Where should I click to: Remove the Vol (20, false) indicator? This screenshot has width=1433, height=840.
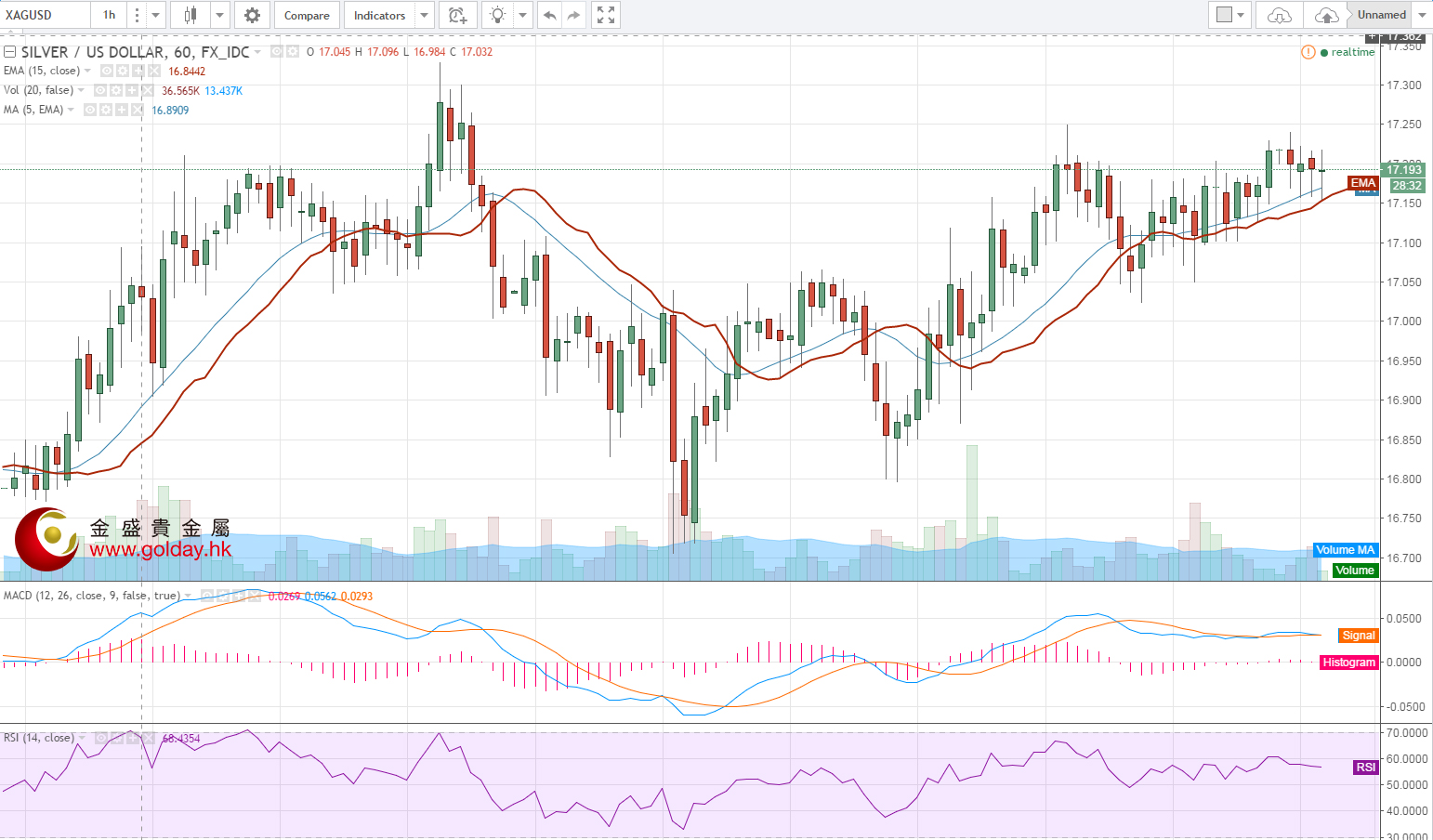148,90
